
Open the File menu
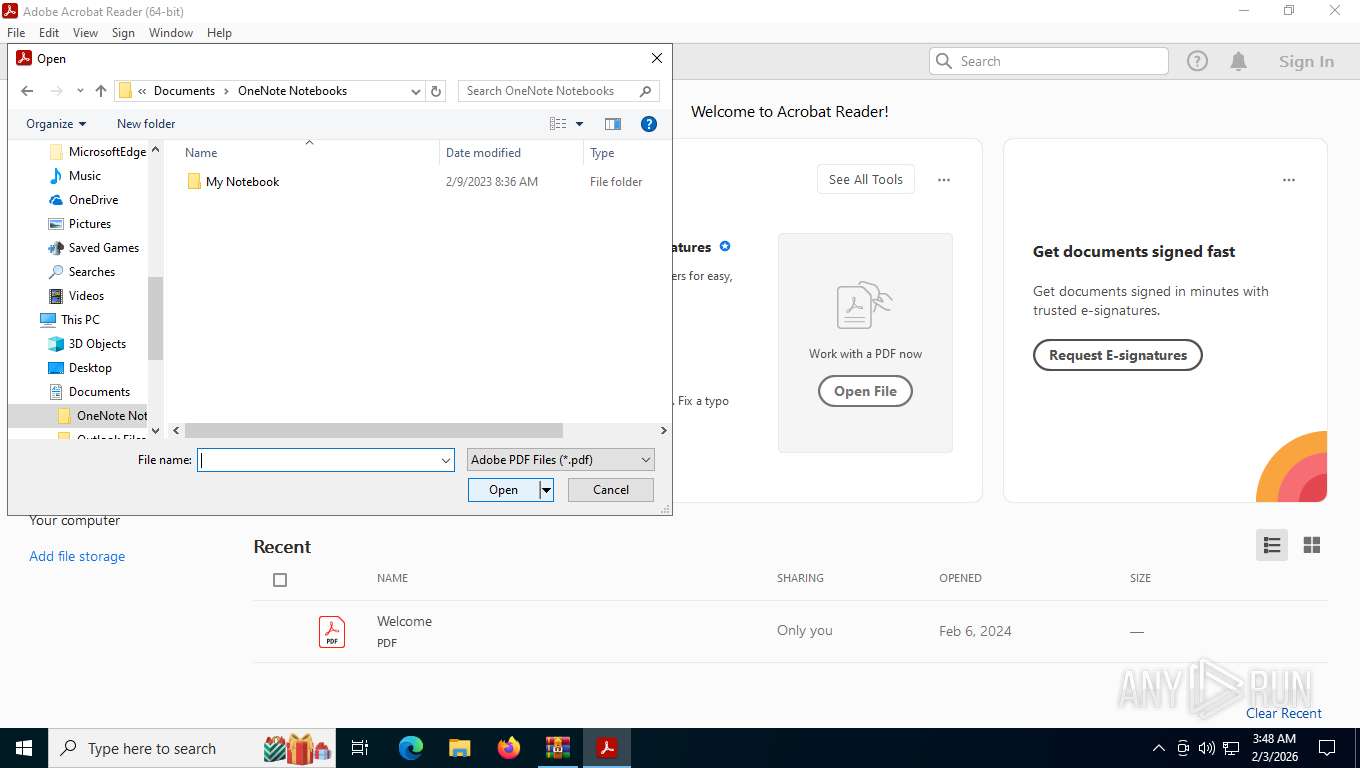point(16,33)
